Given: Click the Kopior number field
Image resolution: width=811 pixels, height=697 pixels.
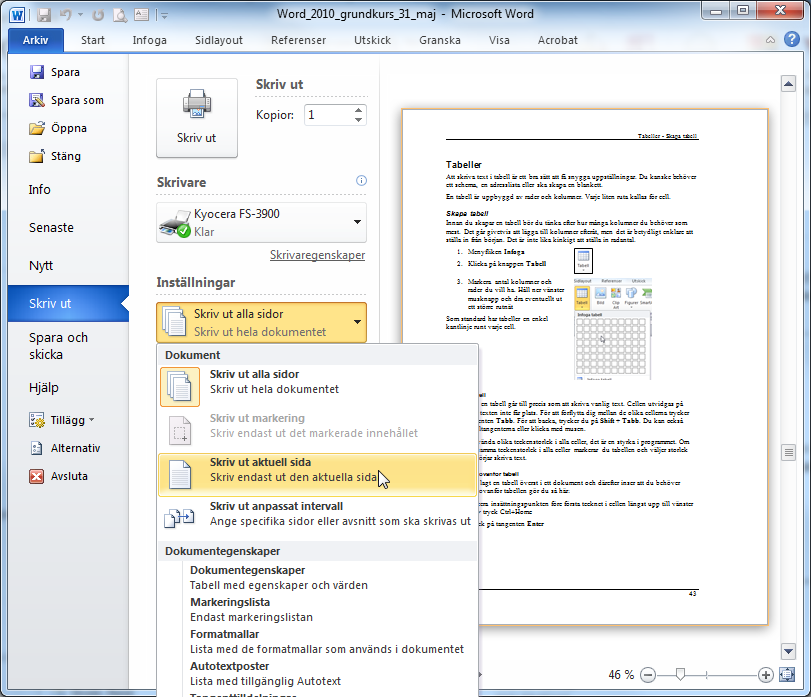Looking at the screenshot, I should point(327,115).
